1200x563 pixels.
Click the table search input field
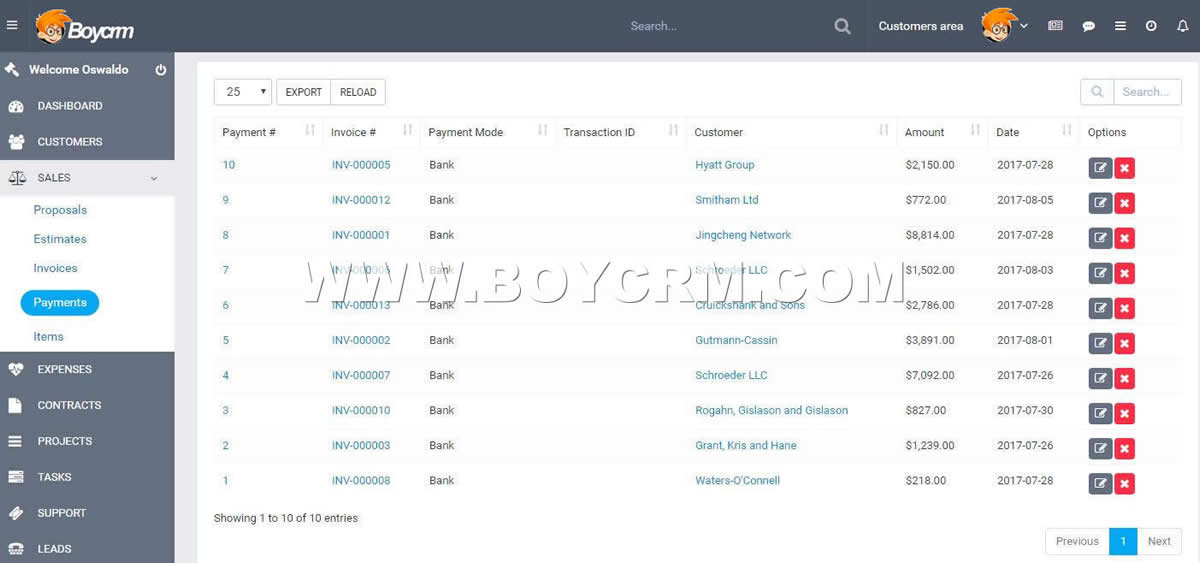click(x=1146, y=92)
